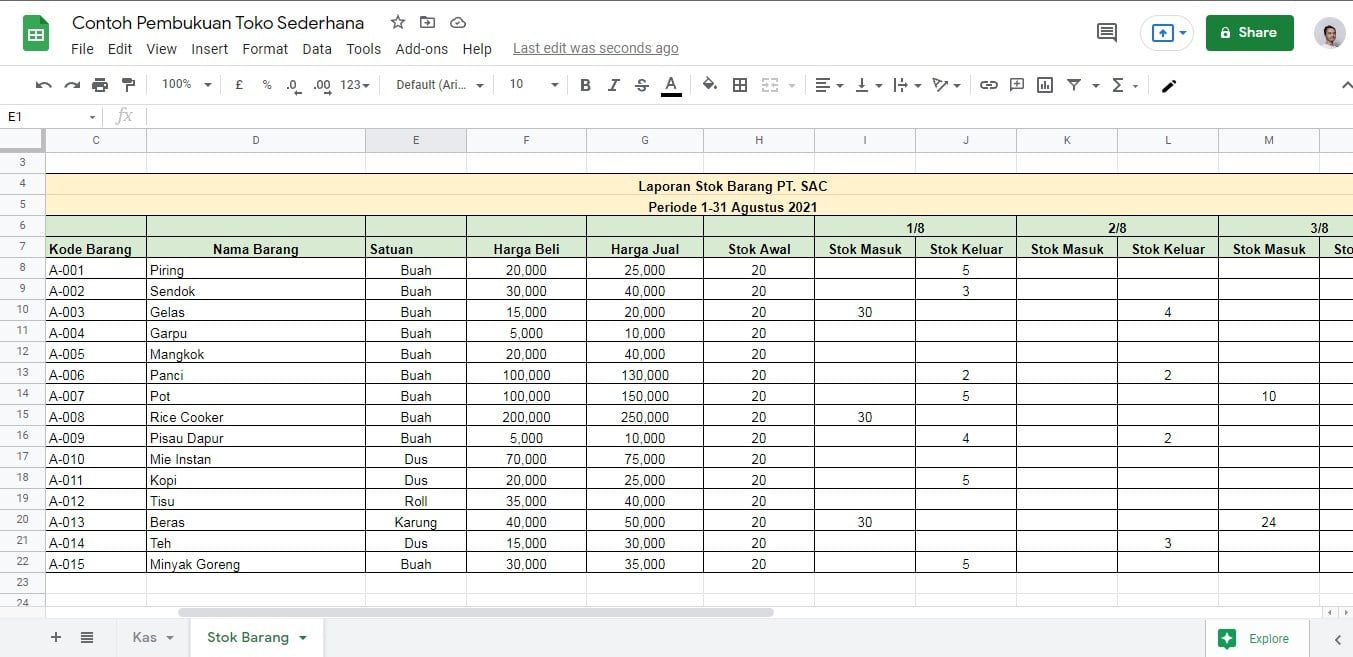Image resolution: width=1353 pixels, height=657 pixels.
Task: Select the paint format tool
Action: pos(128,85)
